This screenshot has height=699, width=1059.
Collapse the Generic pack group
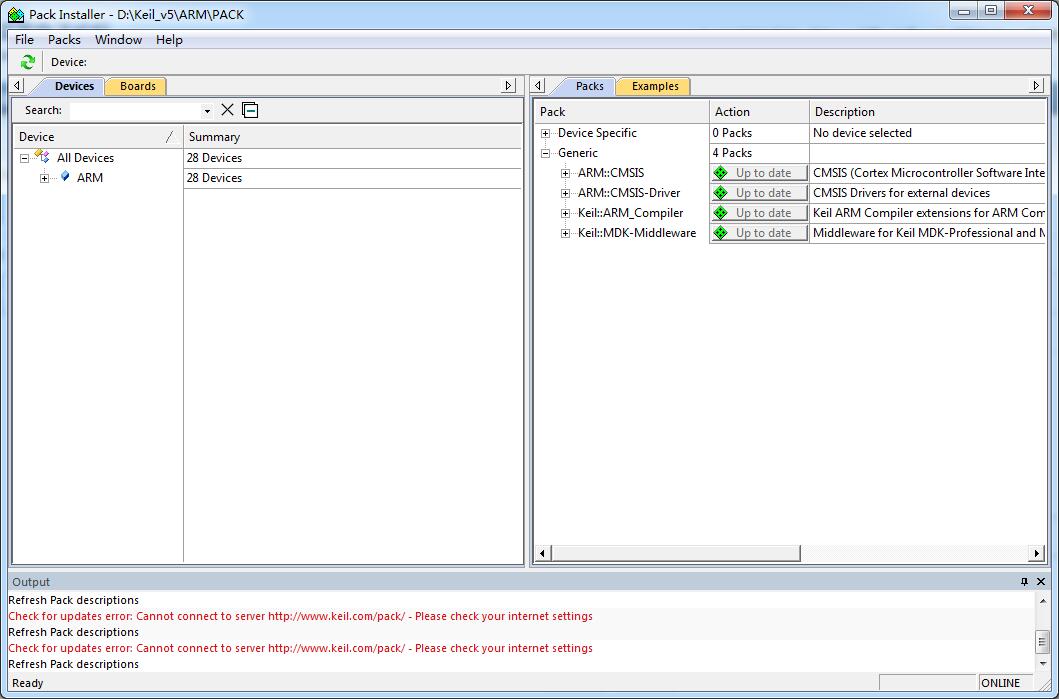[x=546, y=153]
